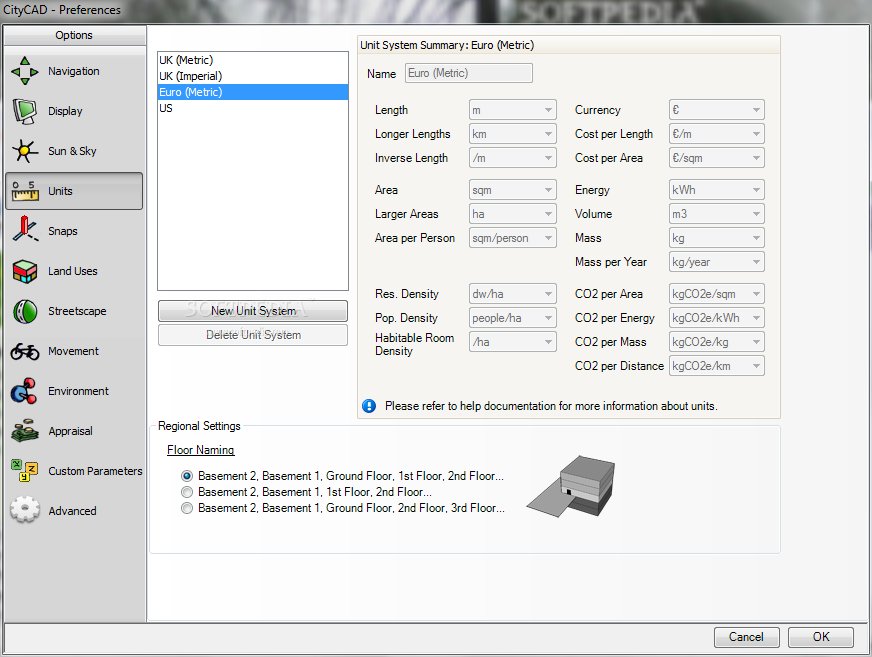Click the unit system Name field
The height and width of the screenshot is (657, 872).
click(468, 73)
